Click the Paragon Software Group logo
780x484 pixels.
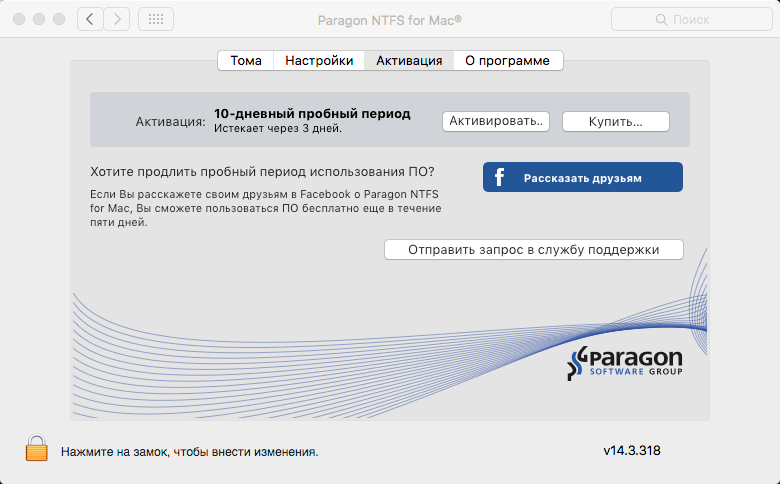click(625, 364)
